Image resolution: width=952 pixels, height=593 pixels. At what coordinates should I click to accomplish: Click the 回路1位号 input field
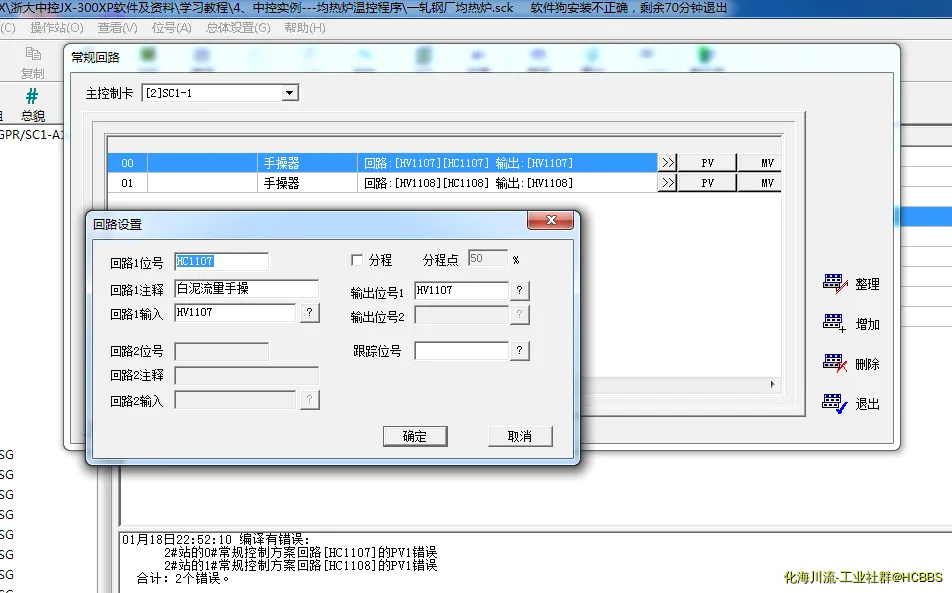pos(221,262)
